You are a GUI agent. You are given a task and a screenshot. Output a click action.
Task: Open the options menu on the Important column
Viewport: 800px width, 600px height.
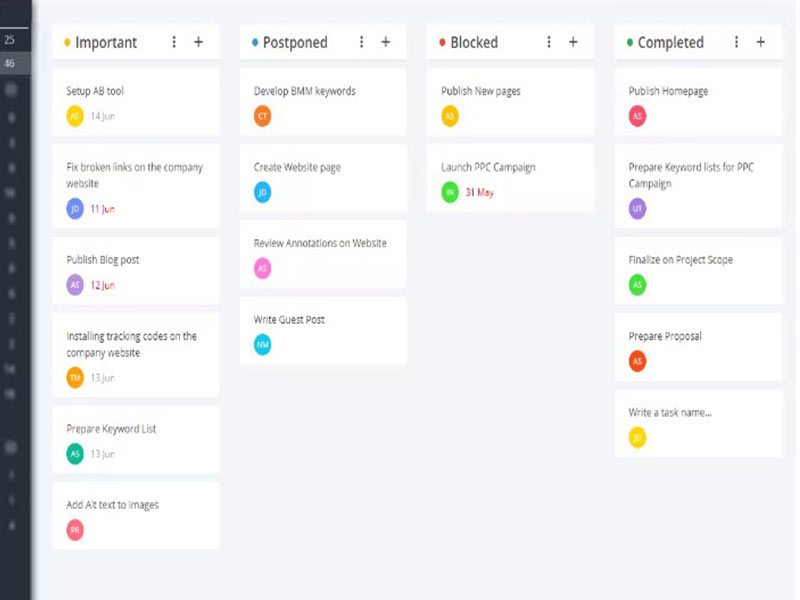pos(174,42)
